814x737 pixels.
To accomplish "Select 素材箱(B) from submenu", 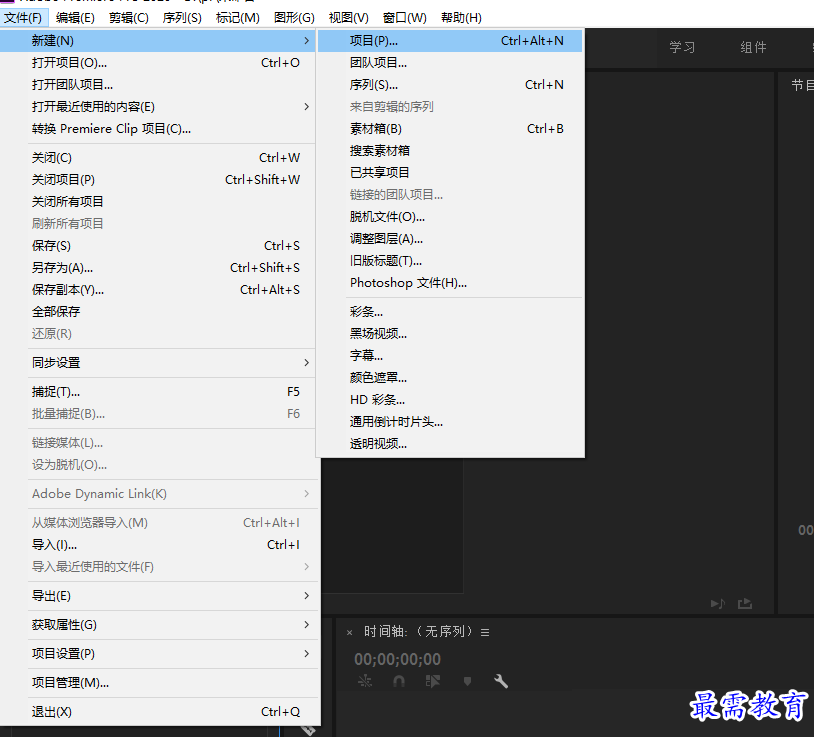I will [x=450, y=129].
